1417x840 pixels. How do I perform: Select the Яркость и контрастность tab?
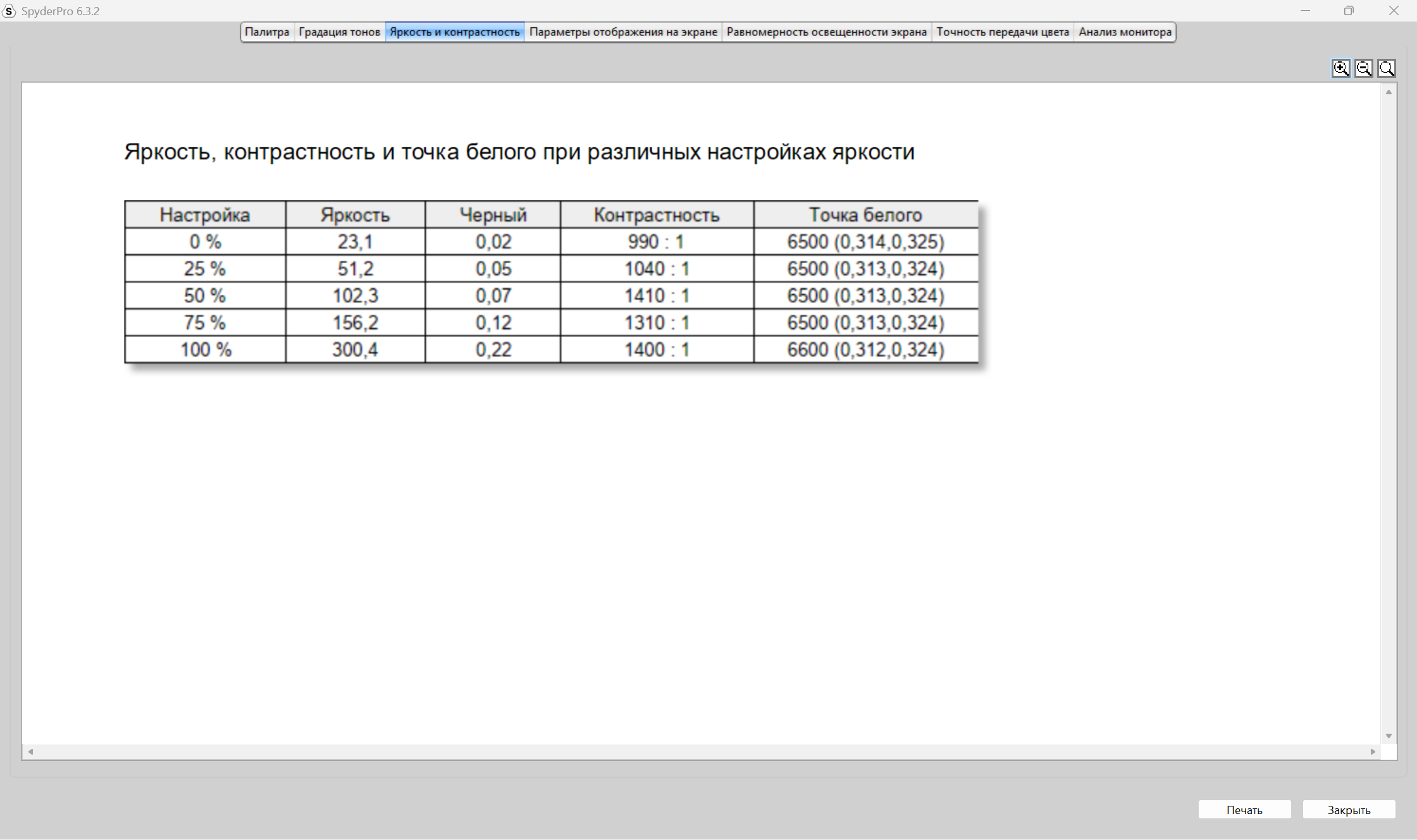454,32
